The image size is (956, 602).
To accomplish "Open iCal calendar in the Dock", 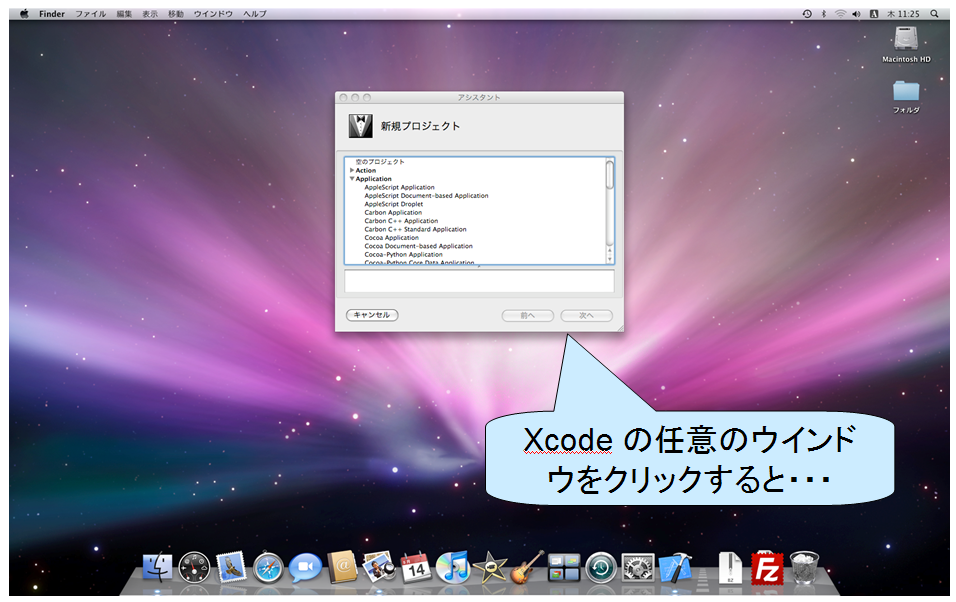I will click(x=416, y=568).
